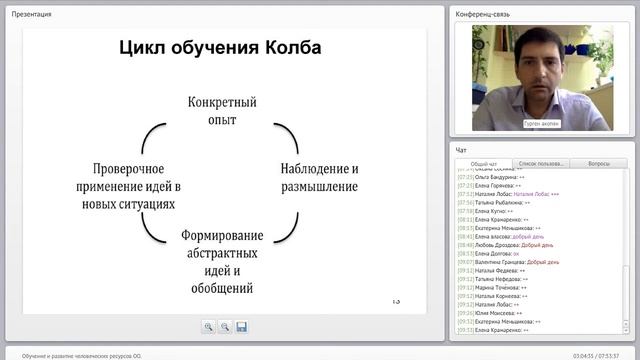Screen dimensions: 640x360
Task: Open the Список пользователей tab
Action: [x=541, y=164]
